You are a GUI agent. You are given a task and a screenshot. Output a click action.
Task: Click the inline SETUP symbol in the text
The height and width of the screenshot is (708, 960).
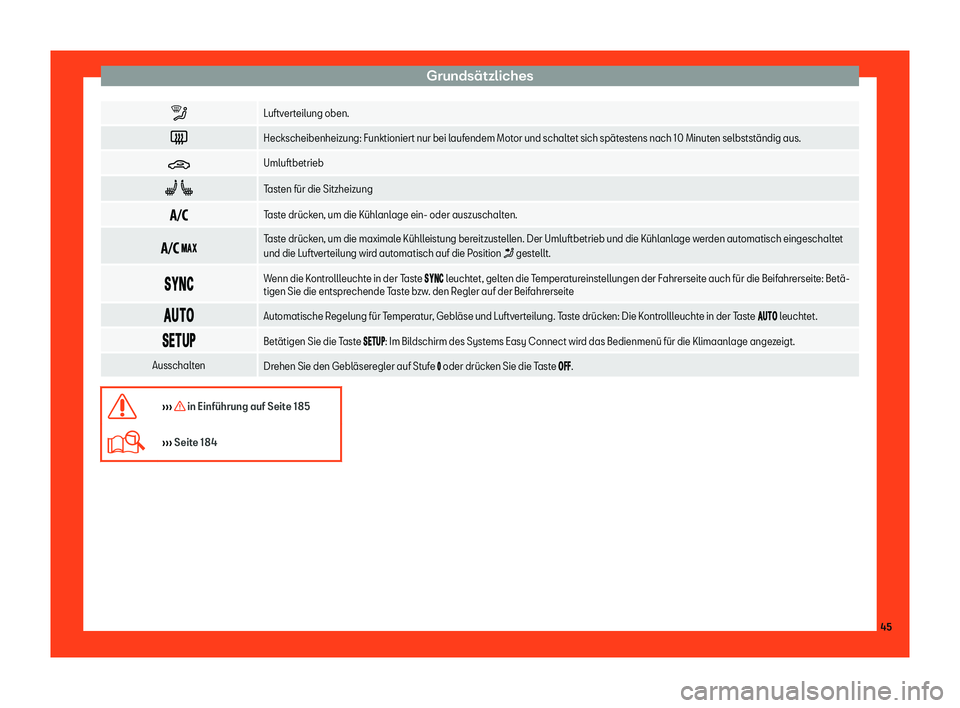coord(374,342)
